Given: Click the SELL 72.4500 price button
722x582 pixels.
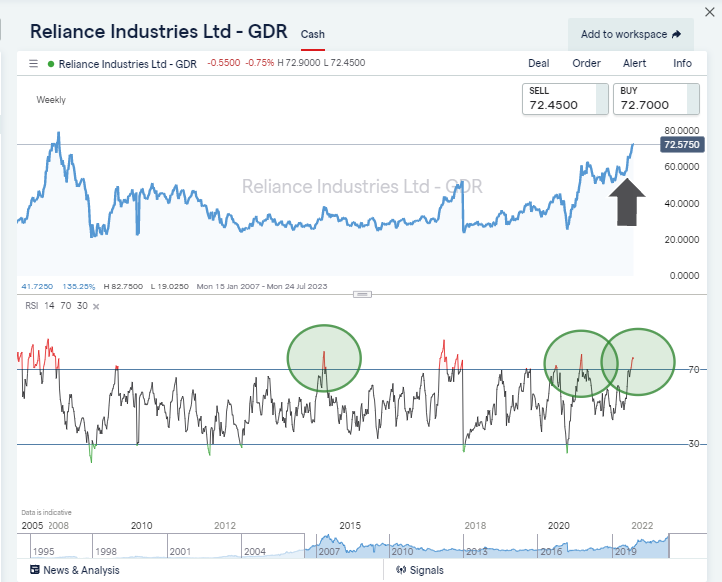Looking at the screenshot, I should coord(565,99).
